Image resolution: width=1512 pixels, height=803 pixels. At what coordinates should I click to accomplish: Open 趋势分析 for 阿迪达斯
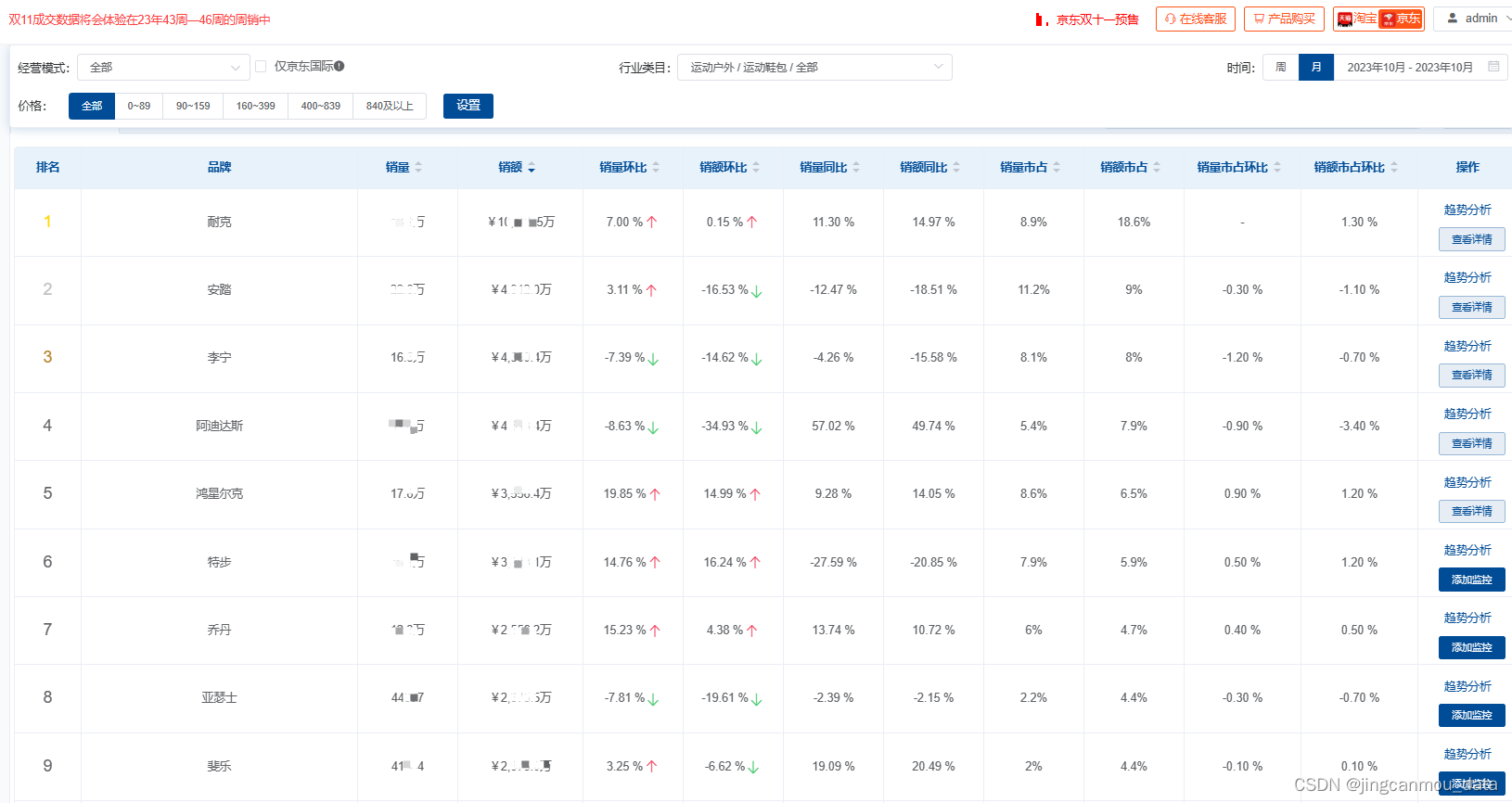pyautogui.click(x=1467, y=414)
